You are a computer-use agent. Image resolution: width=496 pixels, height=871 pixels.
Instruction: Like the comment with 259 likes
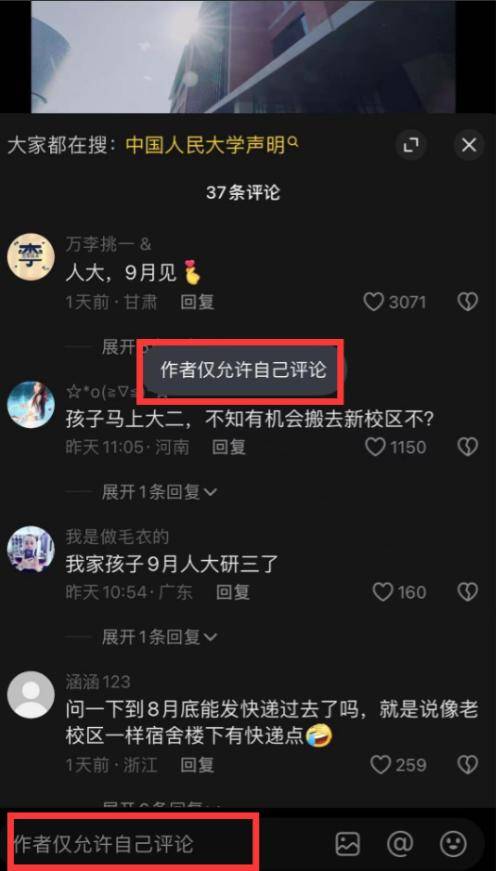click(x=380, y=765)
